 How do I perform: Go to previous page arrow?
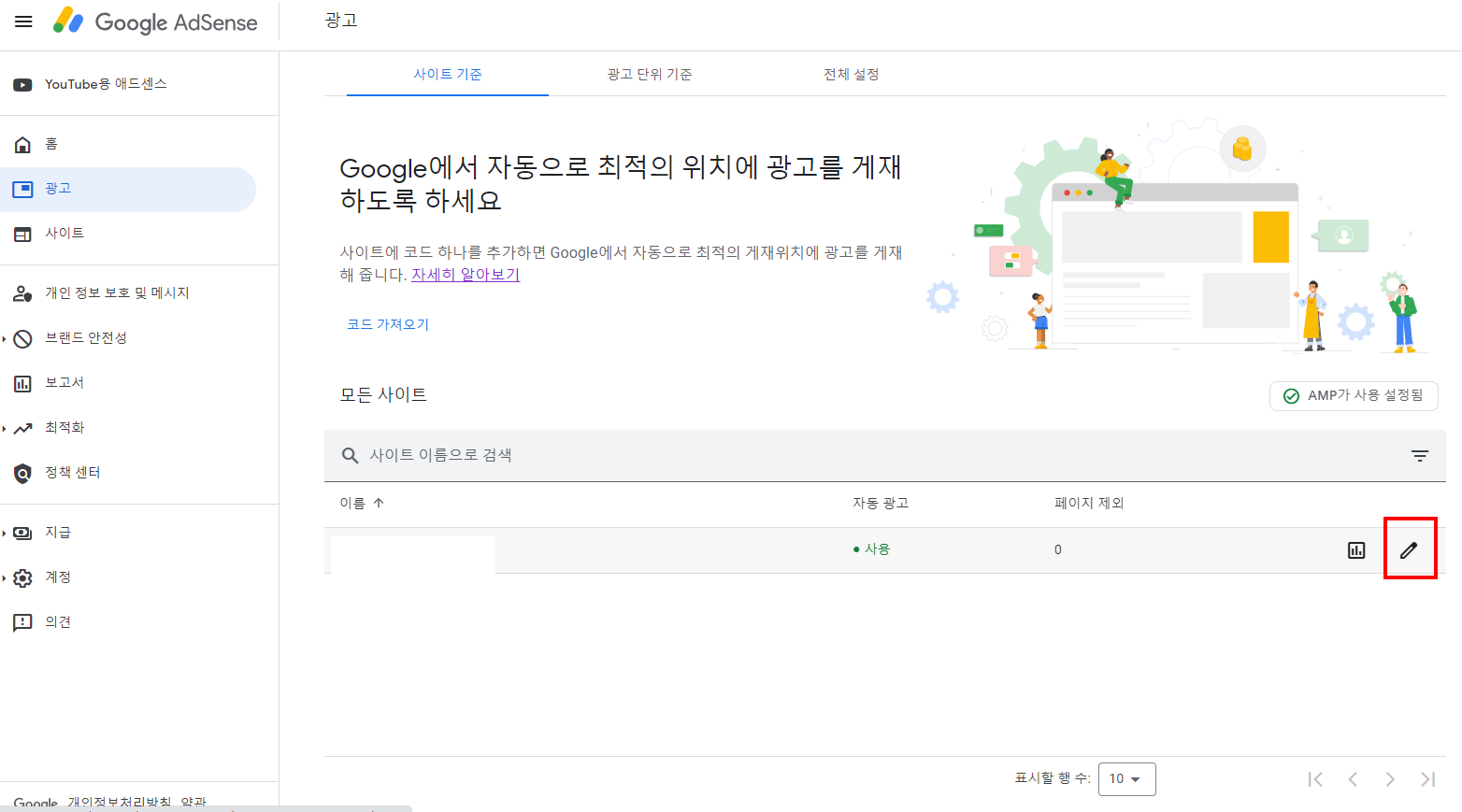coord(1353,779)
